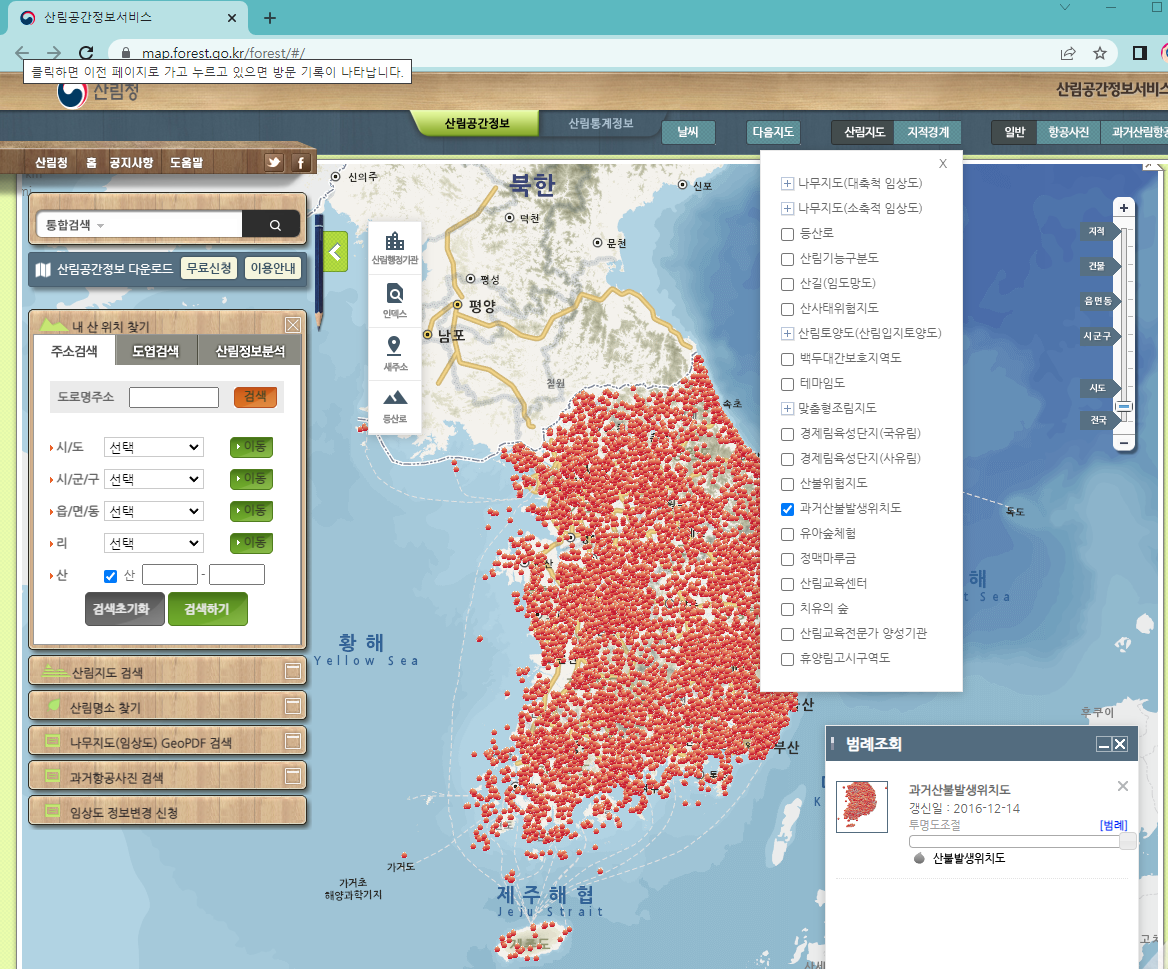Image resolution: width=1168 pixels, height=969 pixels.
Task: Enable the 산불위험지도 layer checkbox
Action: pos(787,484)
